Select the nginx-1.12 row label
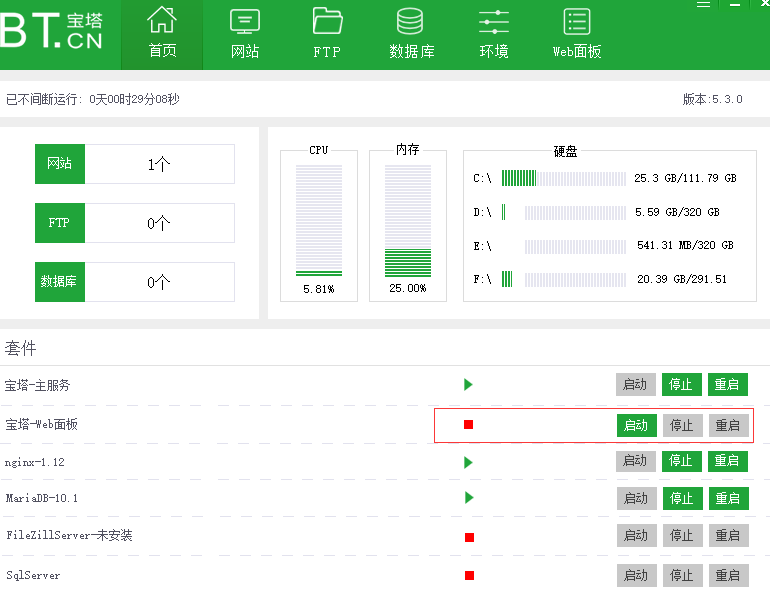The image size is (770, 593). pyautogui.click(x=34, y=462)
